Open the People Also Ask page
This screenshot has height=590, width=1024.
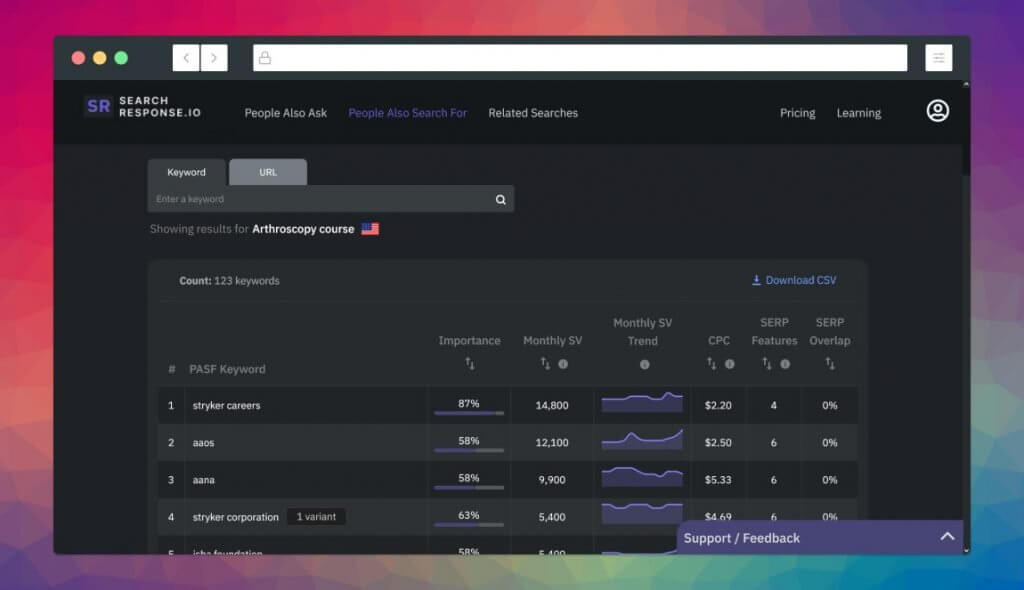(285, 113)
